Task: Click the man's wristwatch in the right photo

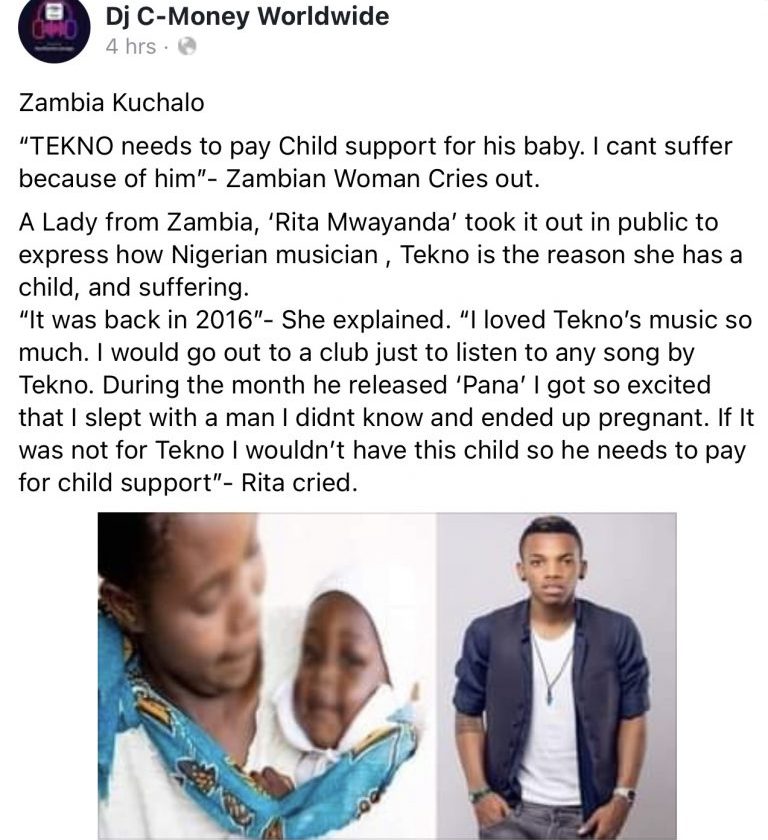Action: (624, 794)
